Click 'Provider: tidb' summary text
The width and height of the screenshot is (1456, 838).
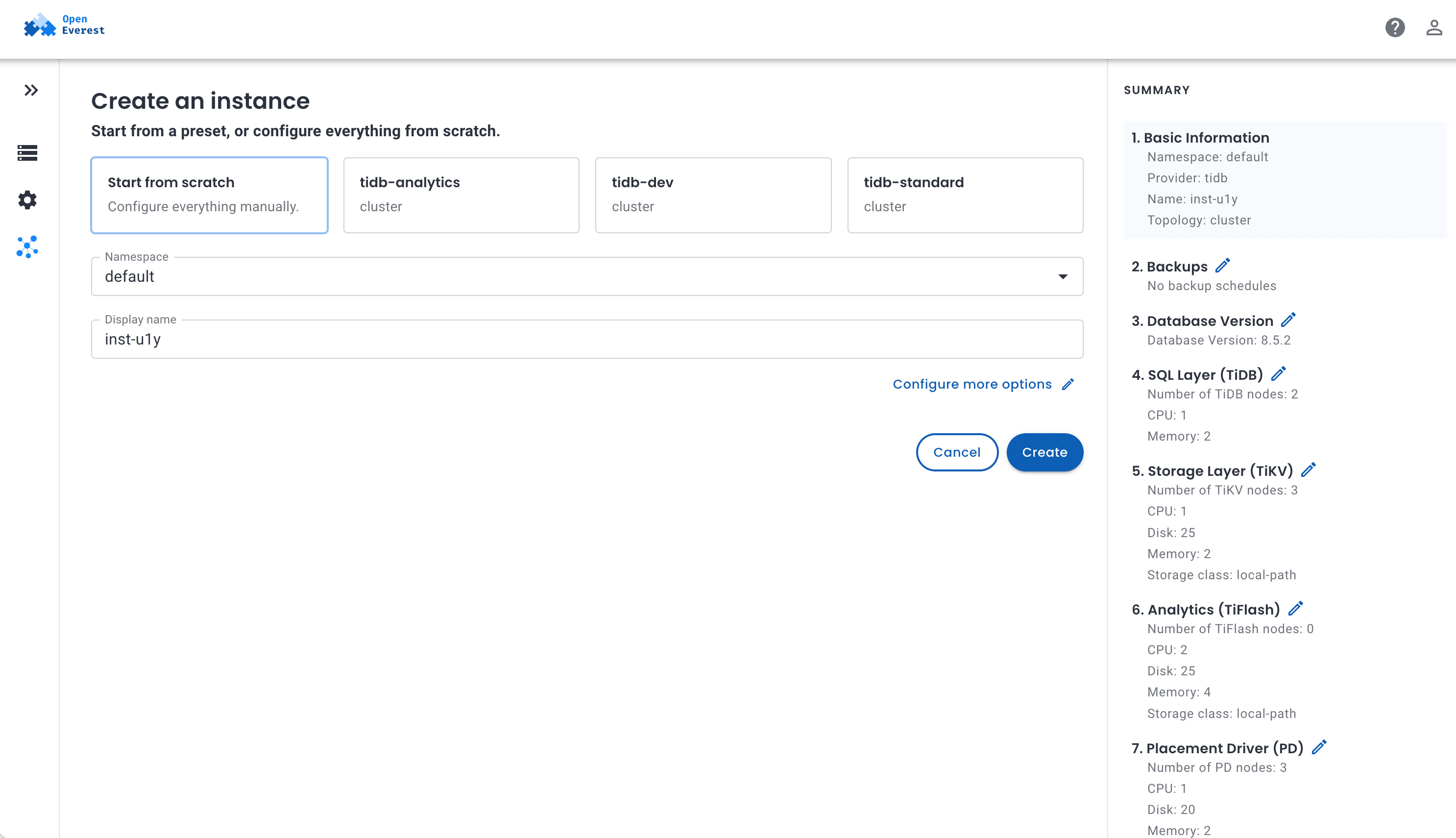(1188, 178)
